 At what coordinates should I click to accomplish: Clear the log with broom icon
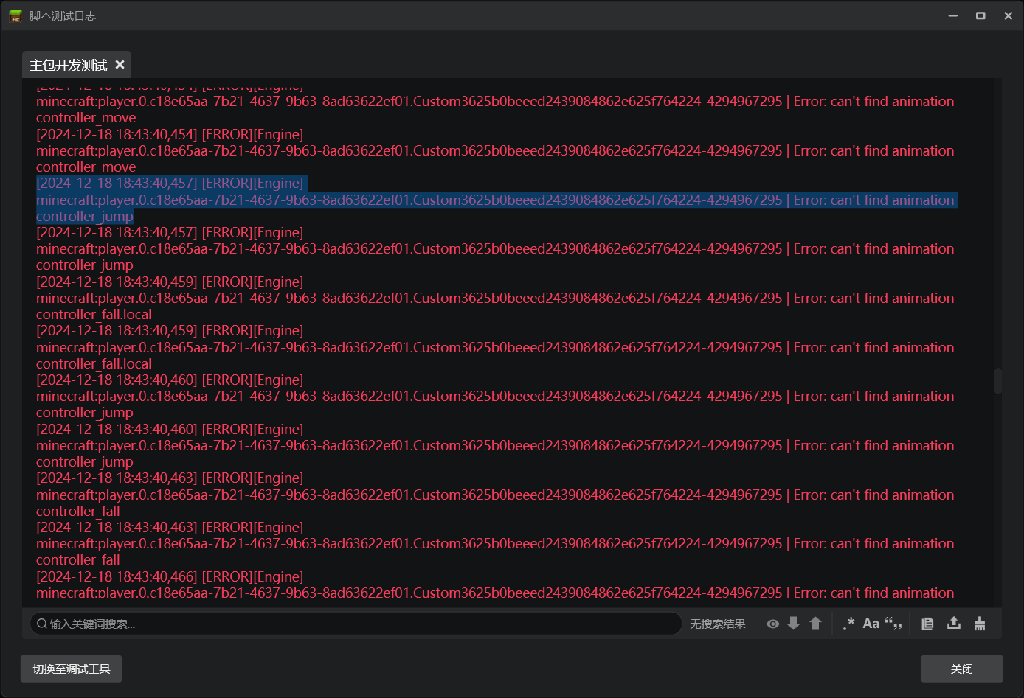[980, 623]
